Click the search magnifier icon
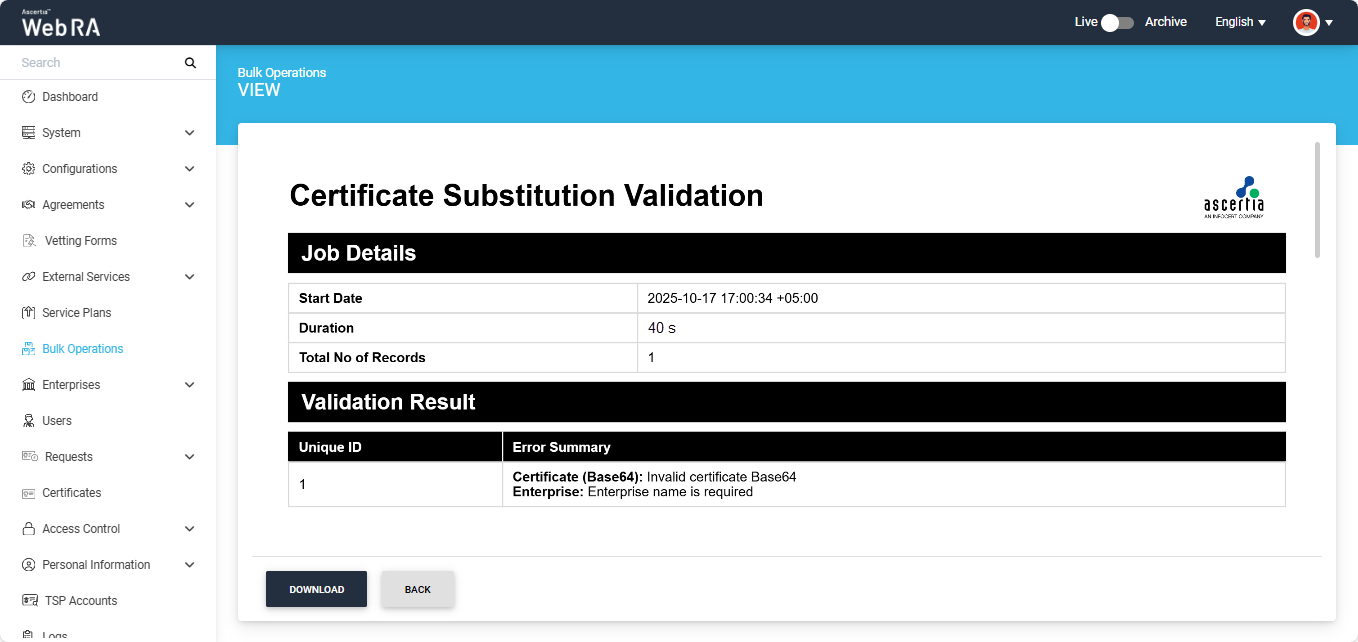 point(190,63)
